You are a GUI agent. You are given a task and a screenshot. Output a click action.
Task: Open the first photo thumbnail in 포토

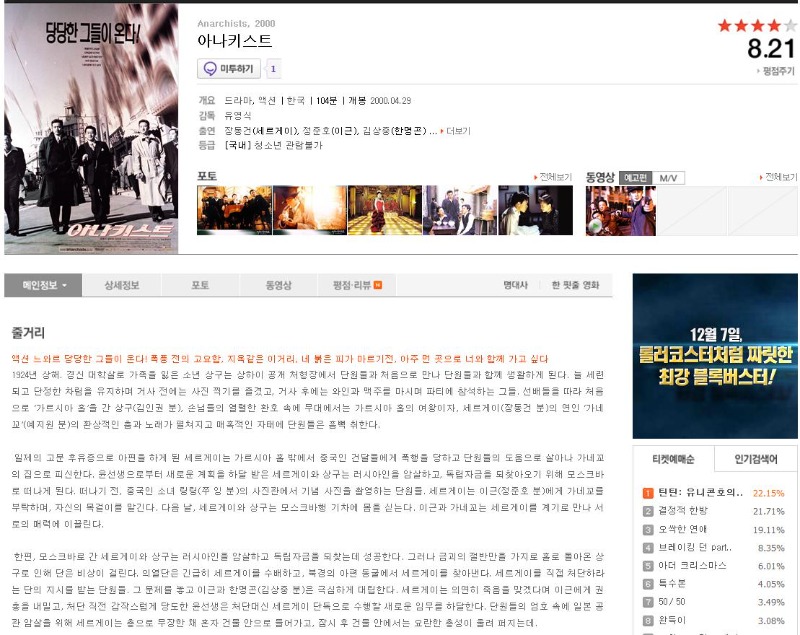(234, 210)
